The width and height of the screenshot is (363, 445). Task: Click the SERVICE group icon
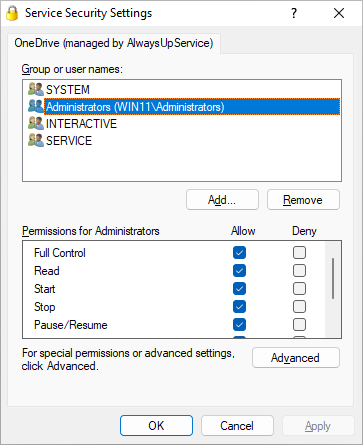click(x=36, y=140)
